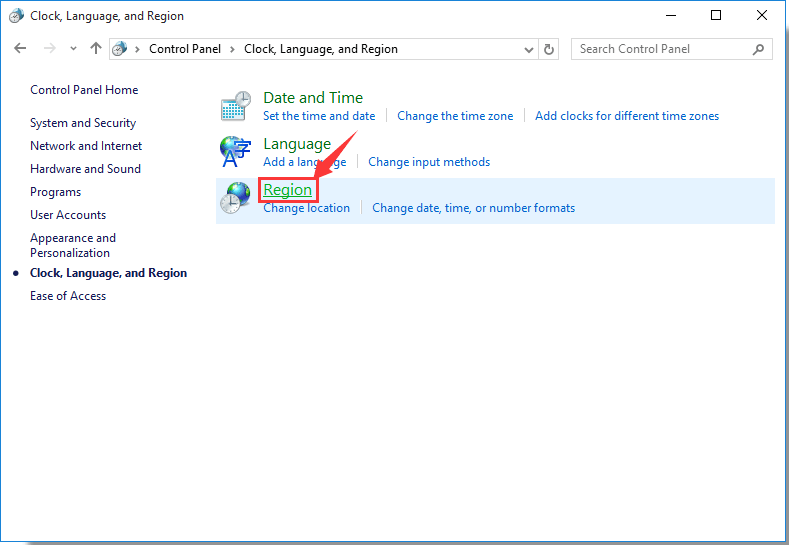Viewport: 789px width, 545px height.
Task: Click the Language globe icon
Action: click(x=236, y=152)
